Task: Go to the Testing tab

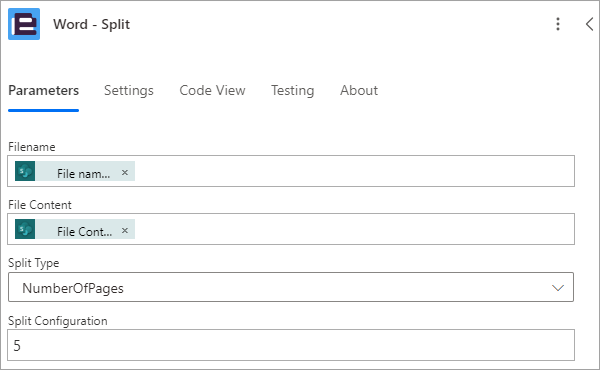Action: (292, 91)
